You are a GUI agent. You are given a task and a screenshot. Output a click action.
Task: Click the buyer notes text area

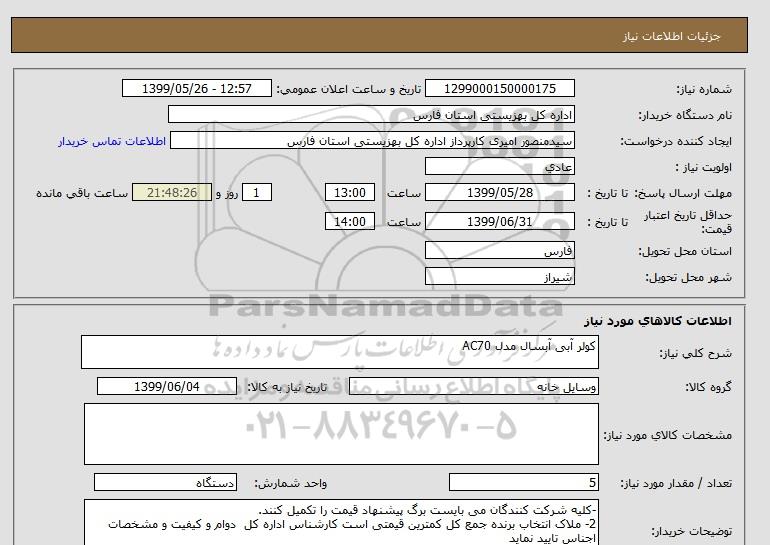tap(341, 523)
